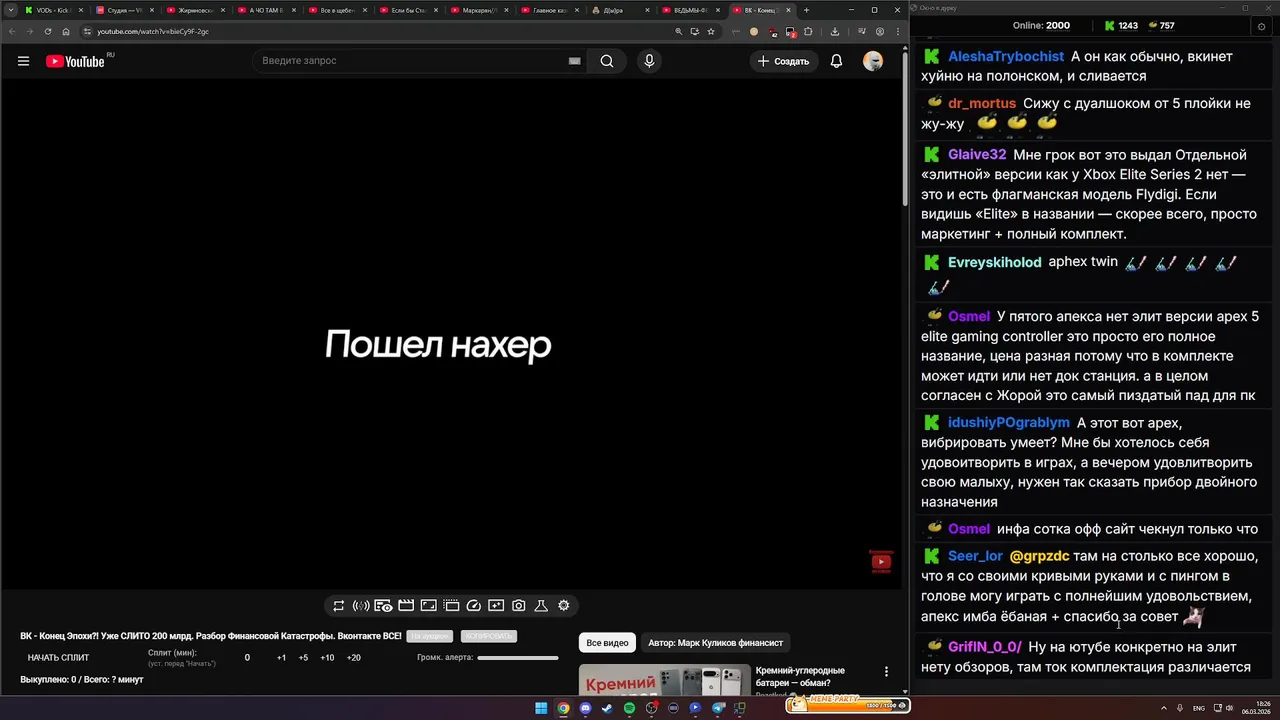Image resolution: width=1280 pixels, height=720 pixels.
Task: Open the browser extensions puzzle icon
Action: 808,31
